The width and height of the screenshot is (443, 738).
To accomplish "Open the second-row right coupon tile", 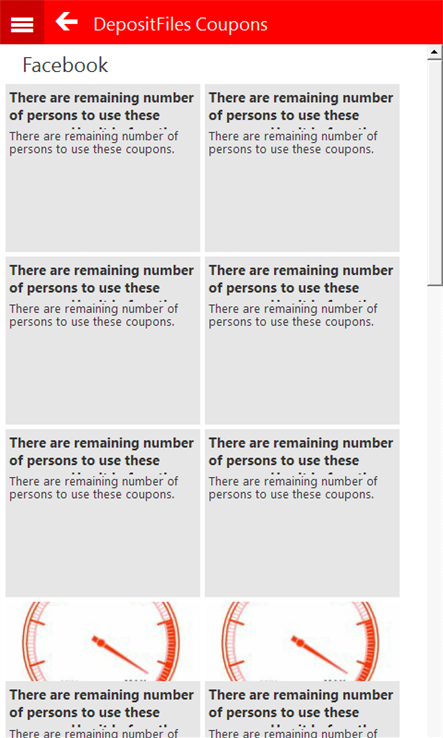I will point(302,341).
